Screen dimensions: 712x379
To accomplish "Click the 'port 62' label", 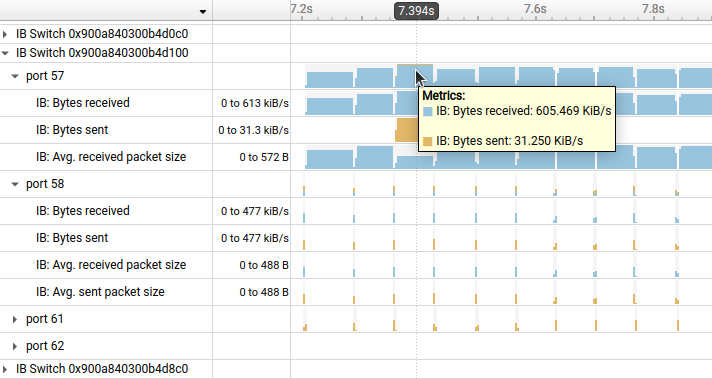I will click(45, 346).
